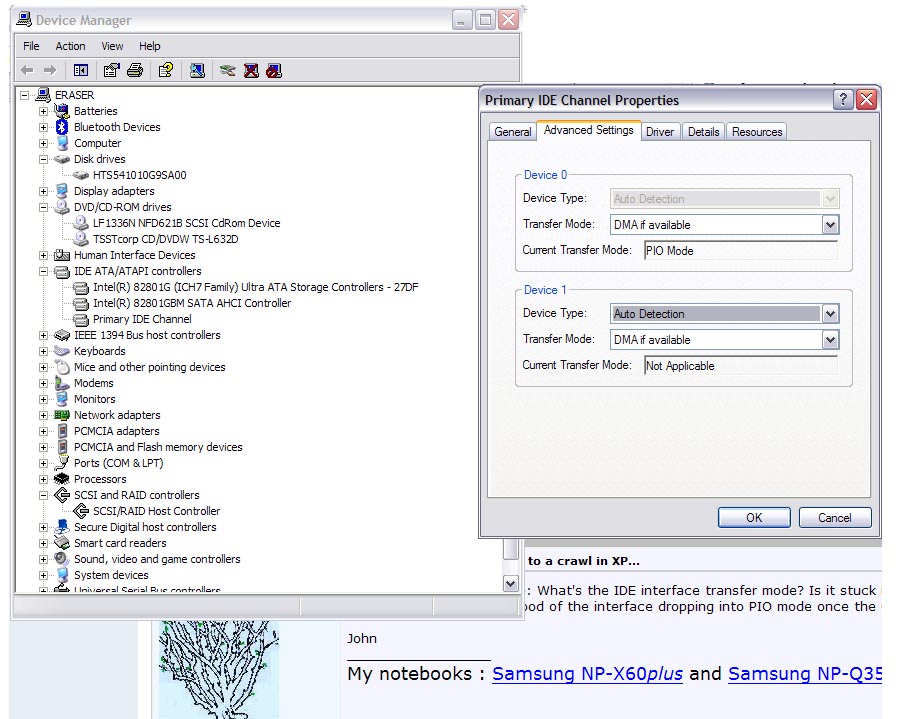This screenshot has height=719, width=907.
Task: Expand the Network adapters node
Action: point(43,415)
